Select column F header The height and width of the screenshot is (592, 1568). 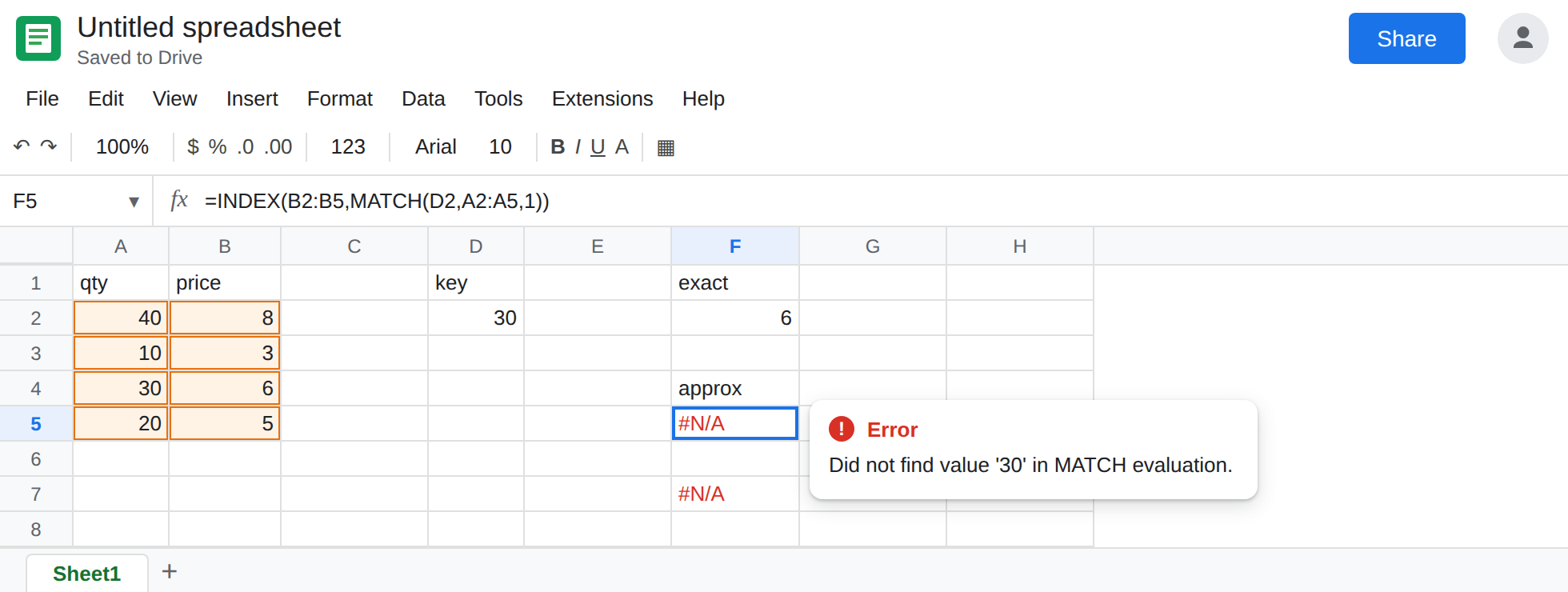[735, 246]
